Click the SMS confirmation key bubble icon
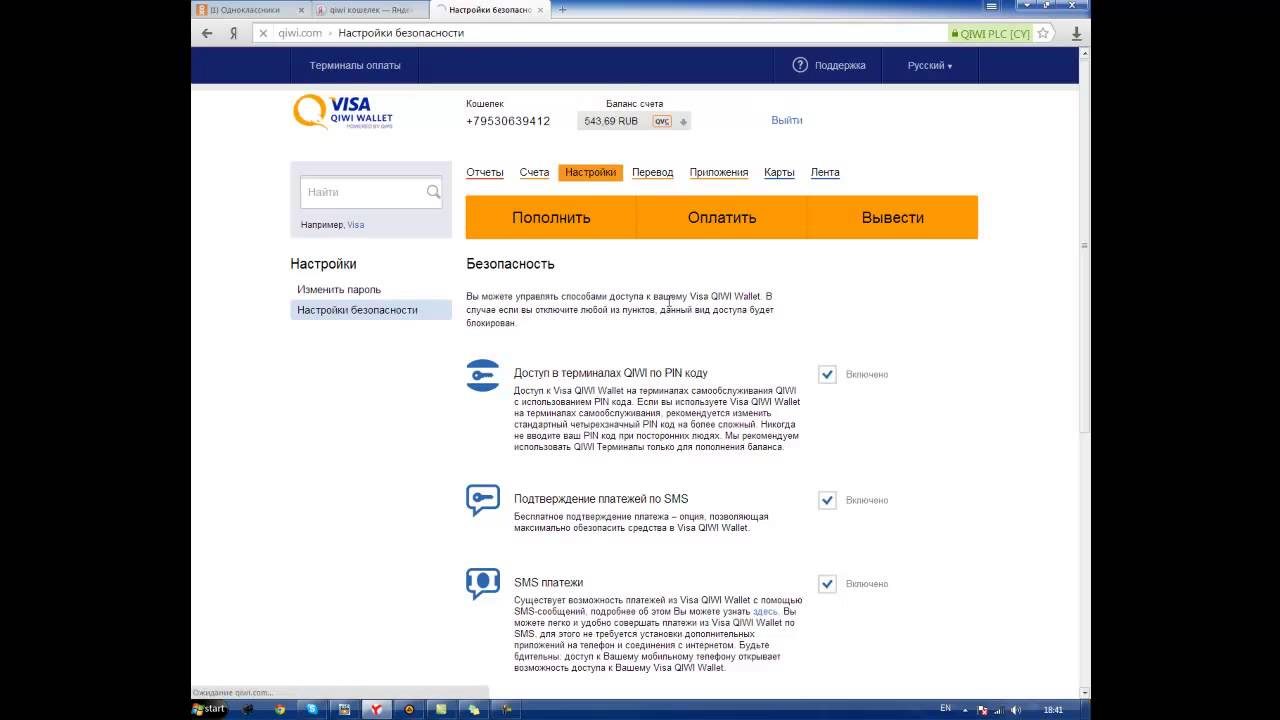Screen dimensions: 1280x720 tap(483, 500)
